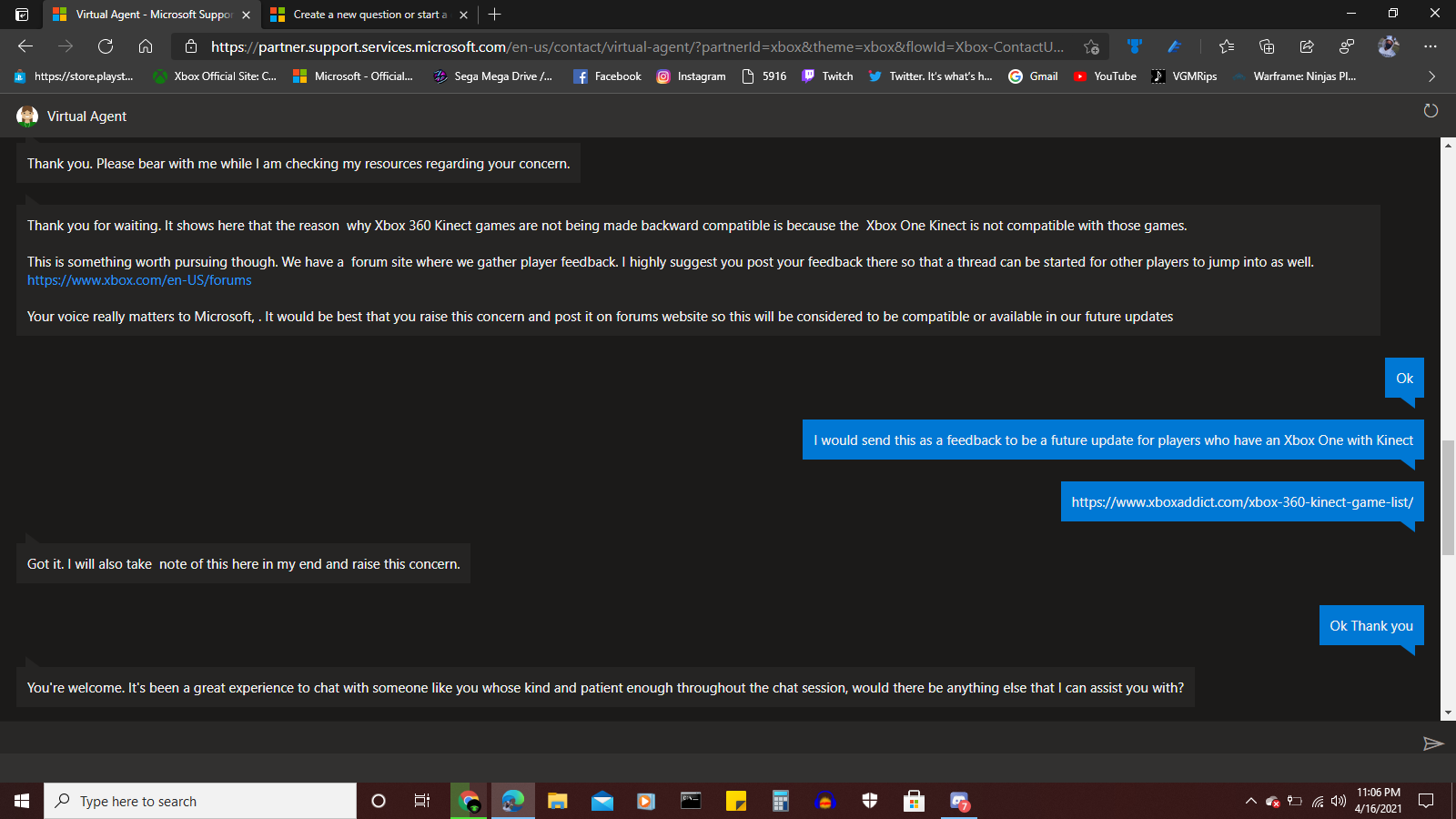This screenshot has width=1456, height=819.
Task: View site information lock icon
Action: 190,46
